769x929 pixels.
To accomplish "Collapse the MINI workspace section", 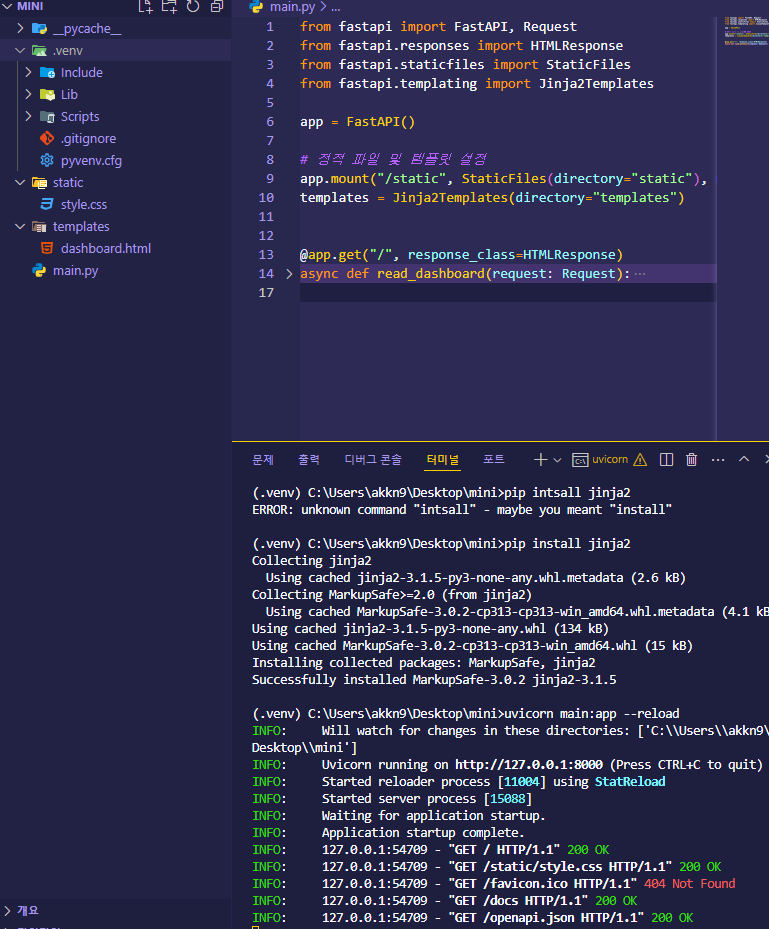I will [x=7, y=7].
